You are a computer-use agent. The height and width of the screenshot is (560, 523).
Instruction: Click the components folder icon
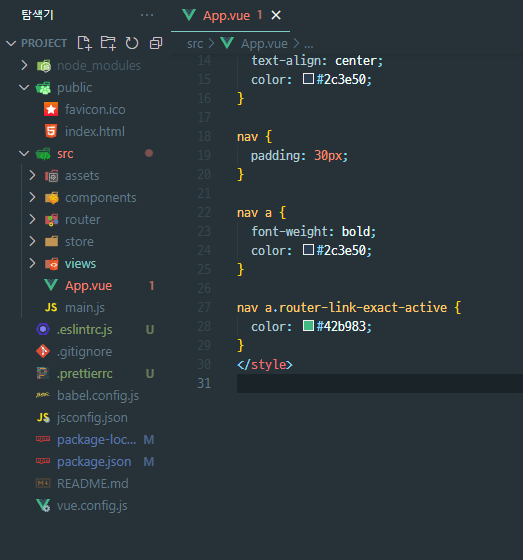tap(51, 198)
